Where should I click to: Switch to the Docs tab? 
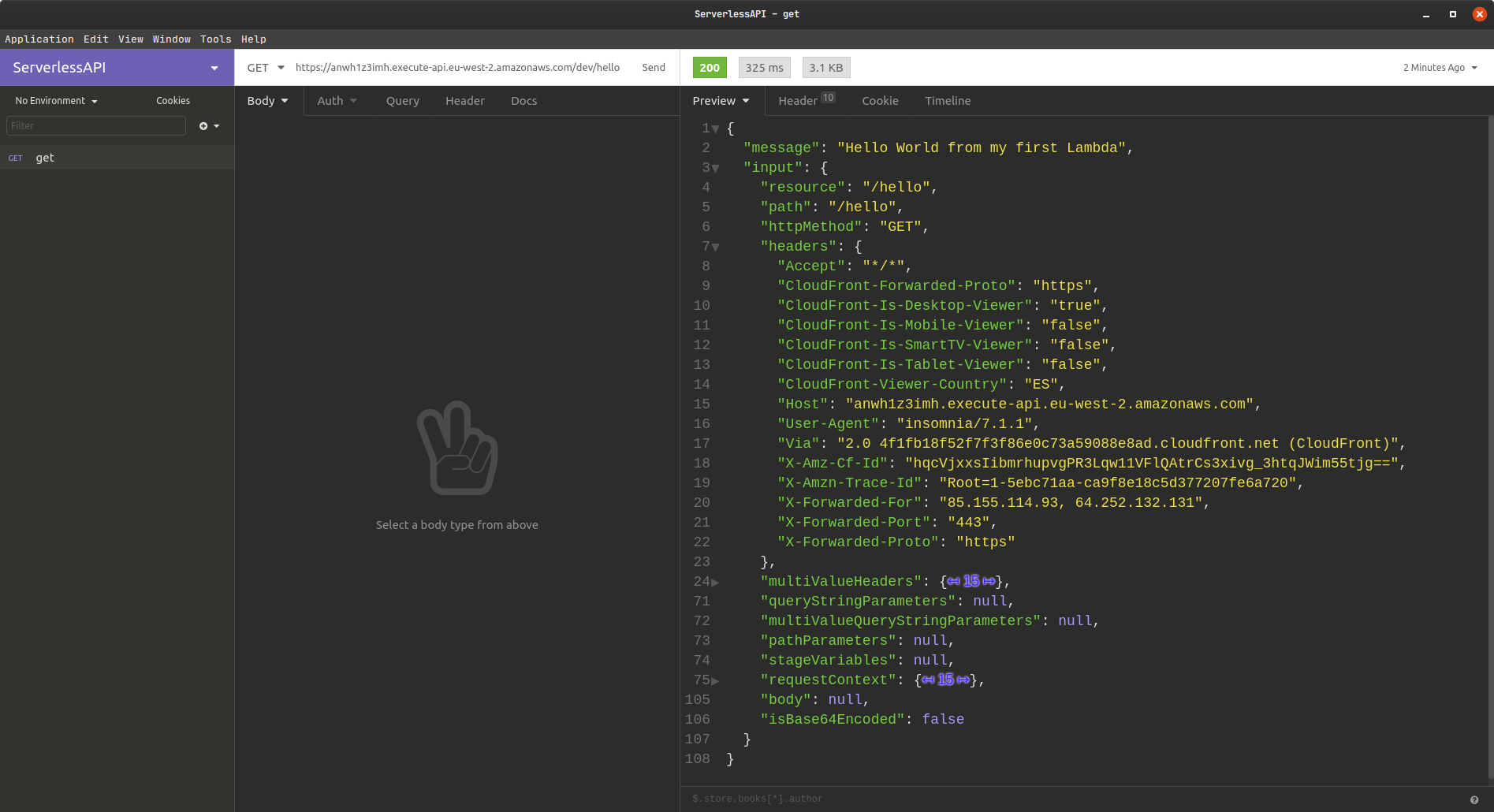coord(524,101)
